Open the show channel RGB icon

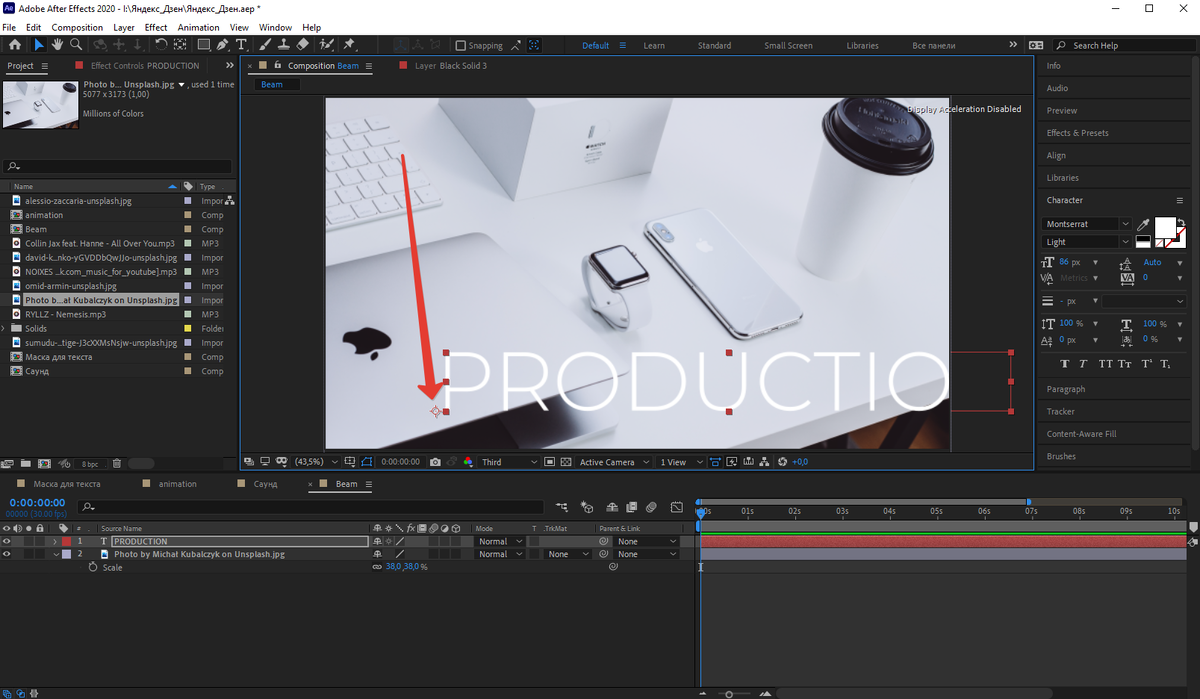coord(467,462)
